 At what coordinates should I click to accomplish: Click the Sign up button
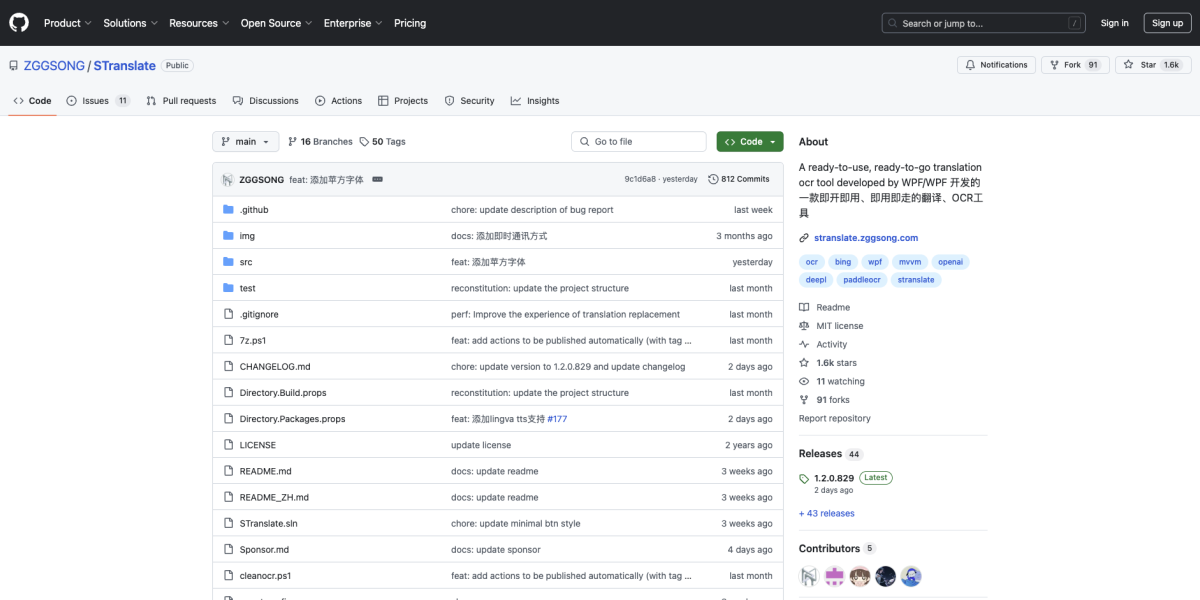pyautogui.click(x=1167, y=22)
